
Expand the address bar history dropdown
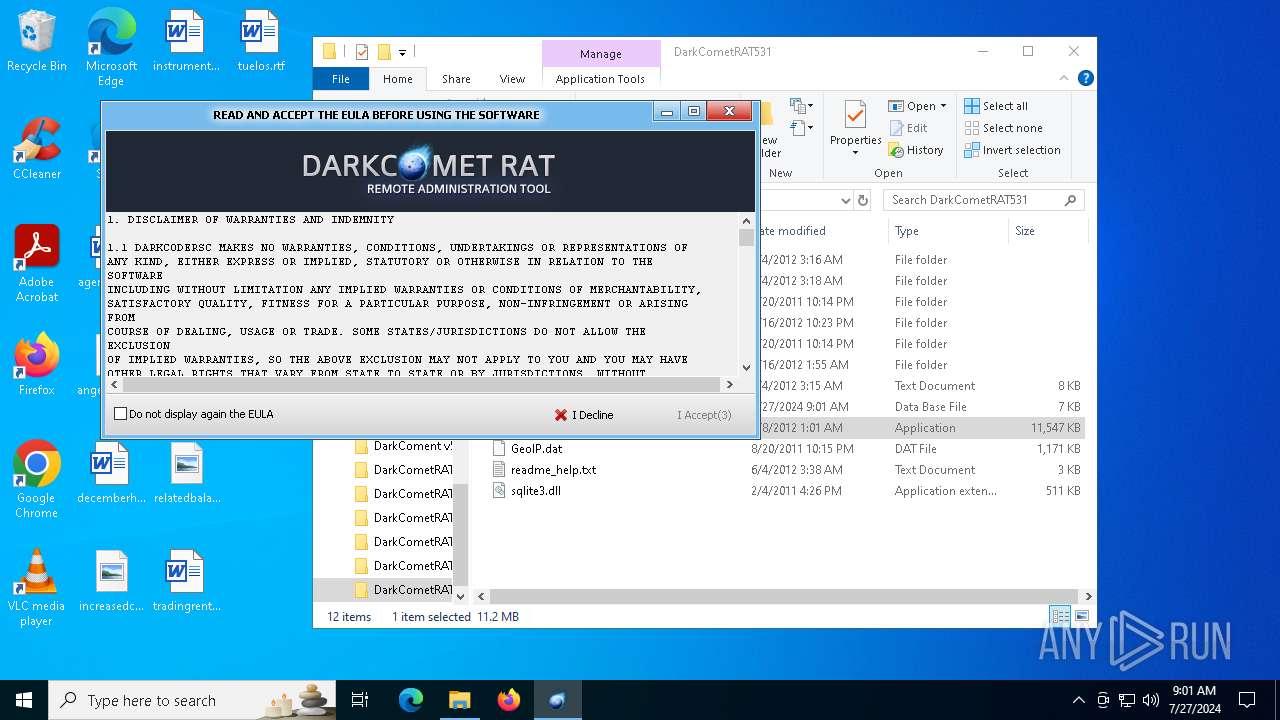click(x=846, y=200)
